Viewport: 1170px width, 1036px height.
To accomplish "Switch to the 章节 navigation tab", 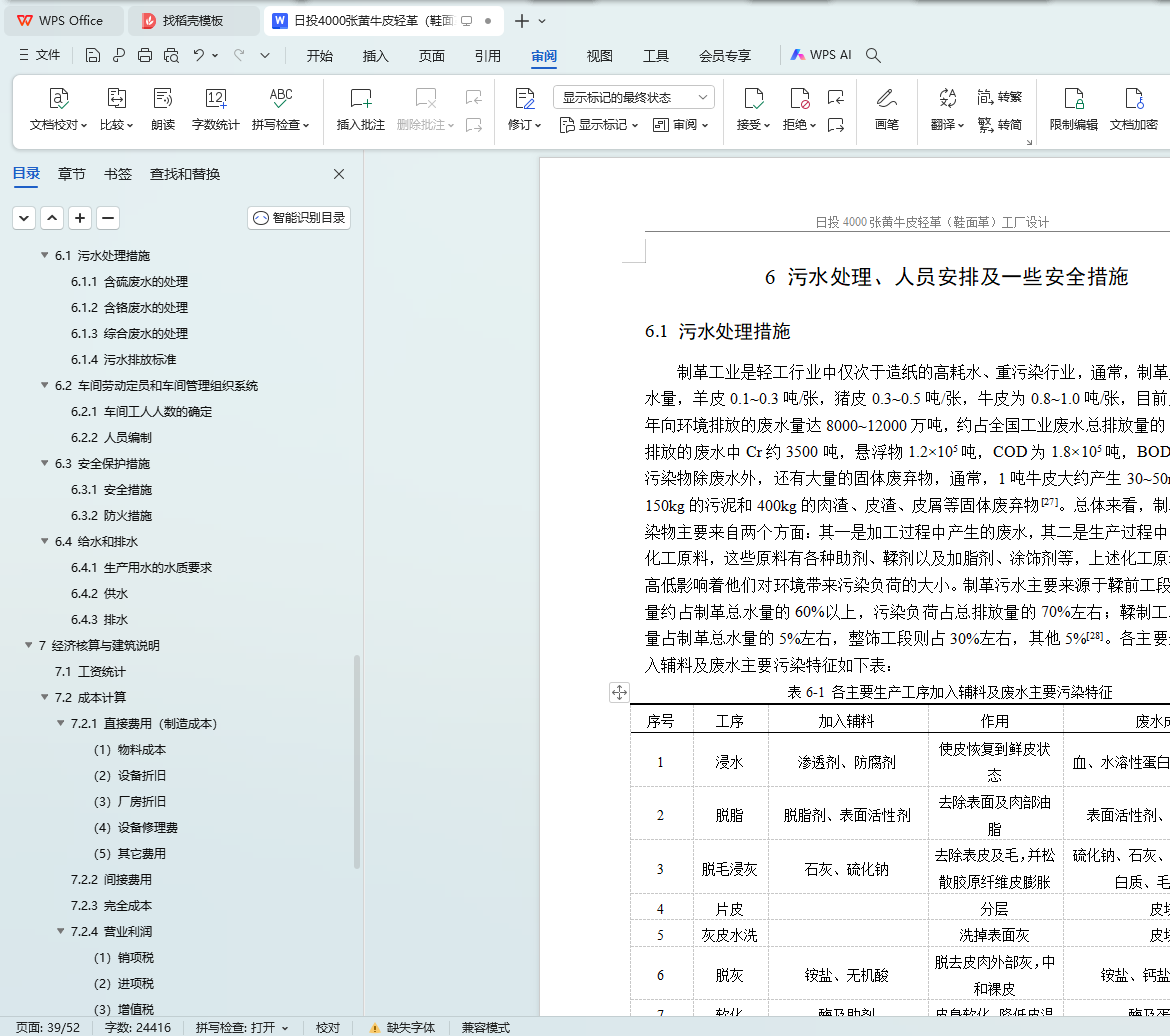I will [x=72, y=174].
